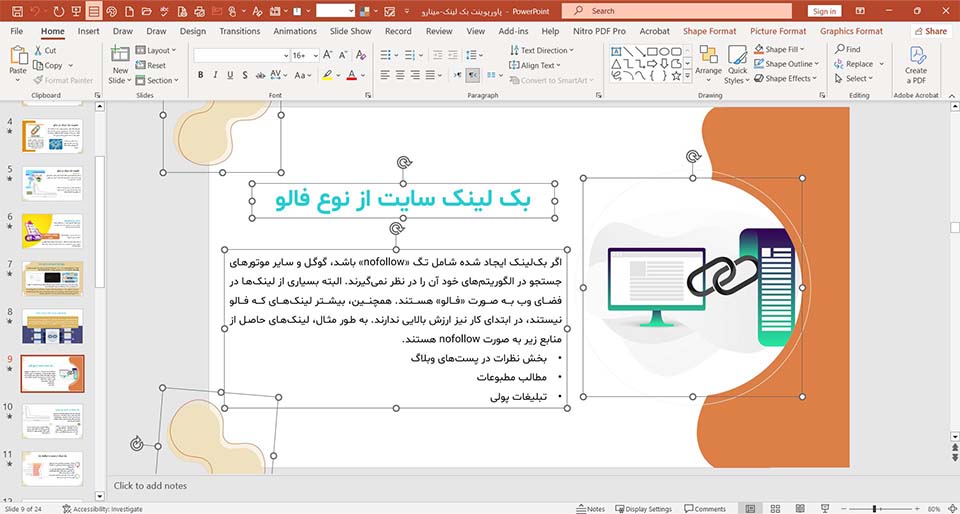Toggle bold formatting
The width and height of the screenshot is (960, 514).
click(200, 75)
